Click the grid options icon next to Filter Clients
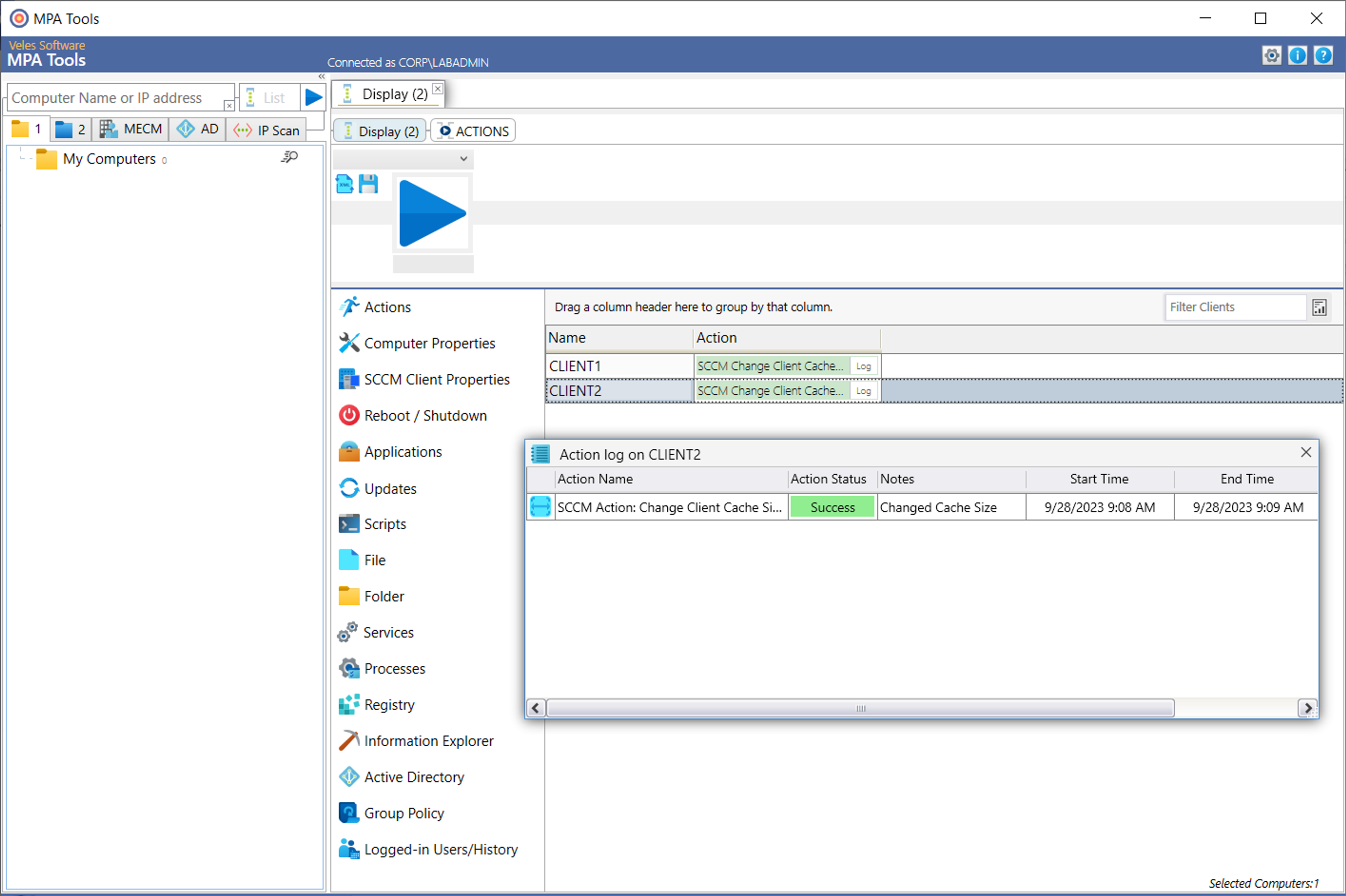This screenshot has width=1346, height=896. (1320, 307)
